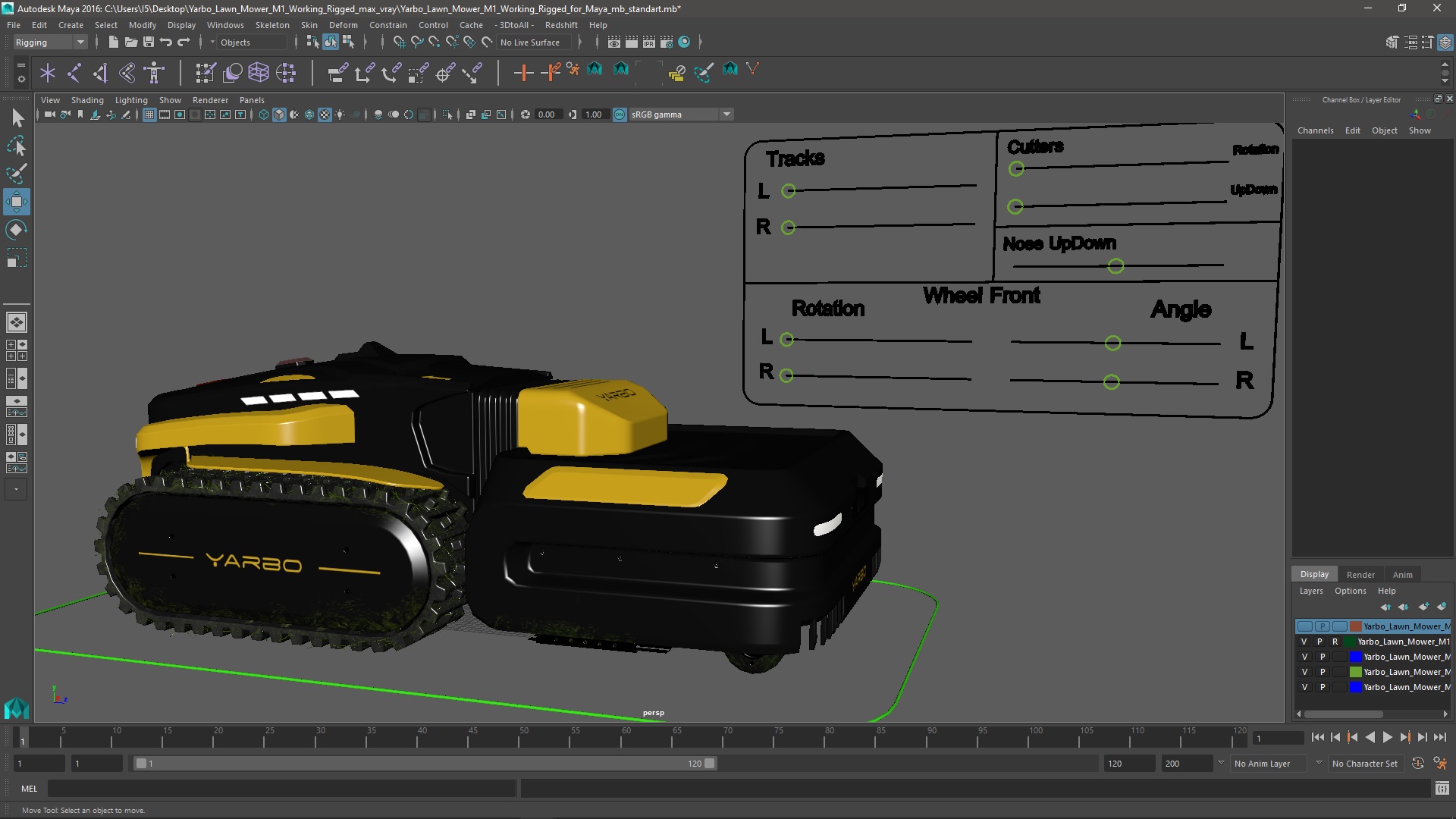Viewport: 1456px width, 819px height.
Task: Open a scene with folder icon
Action: pos(130,42)
